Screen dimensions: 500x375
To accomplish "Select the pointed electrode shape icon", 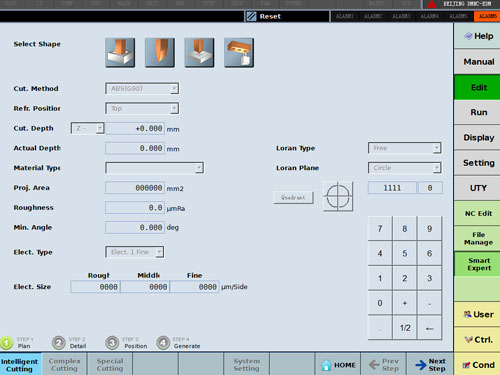I will point(160,53).
